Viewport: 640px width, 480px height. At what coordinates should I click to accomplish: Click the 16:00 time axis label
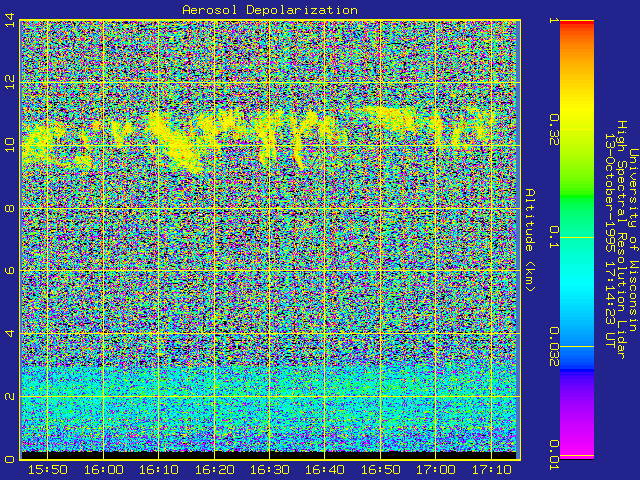[103, 470]
